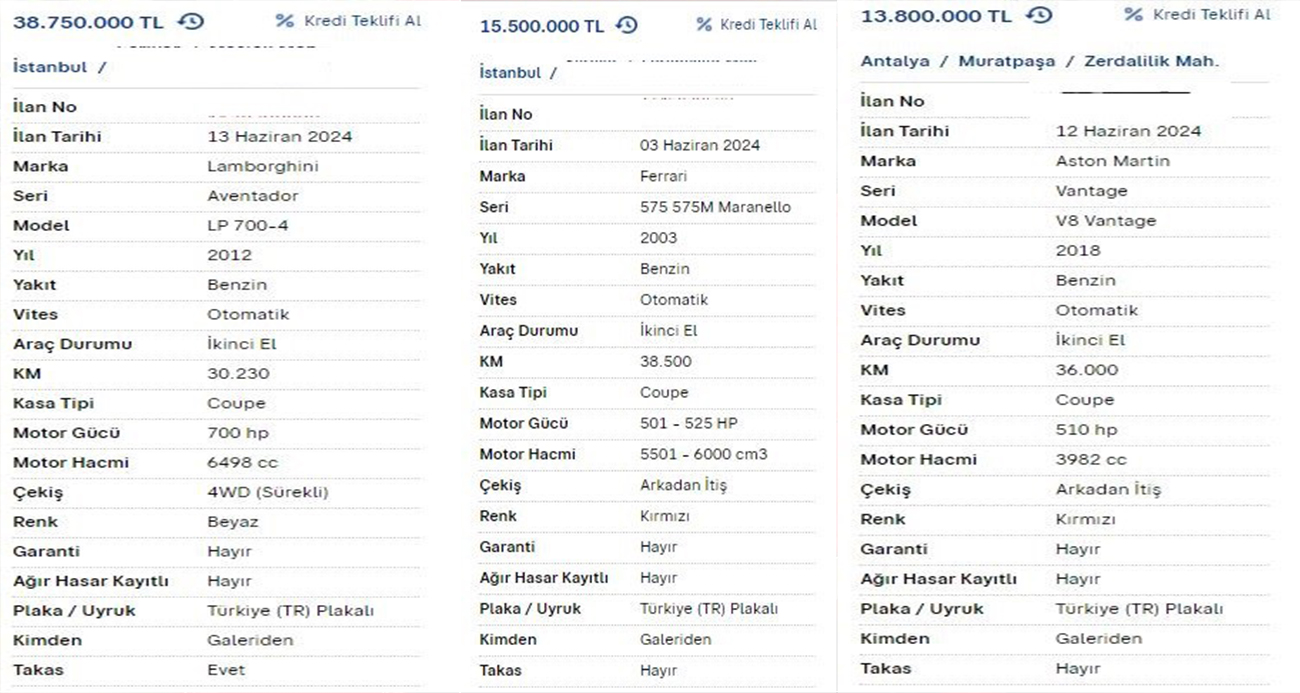Click the percent icon on the Lamborghini listing
1300x693 pixels.
(x=285, y=20)
